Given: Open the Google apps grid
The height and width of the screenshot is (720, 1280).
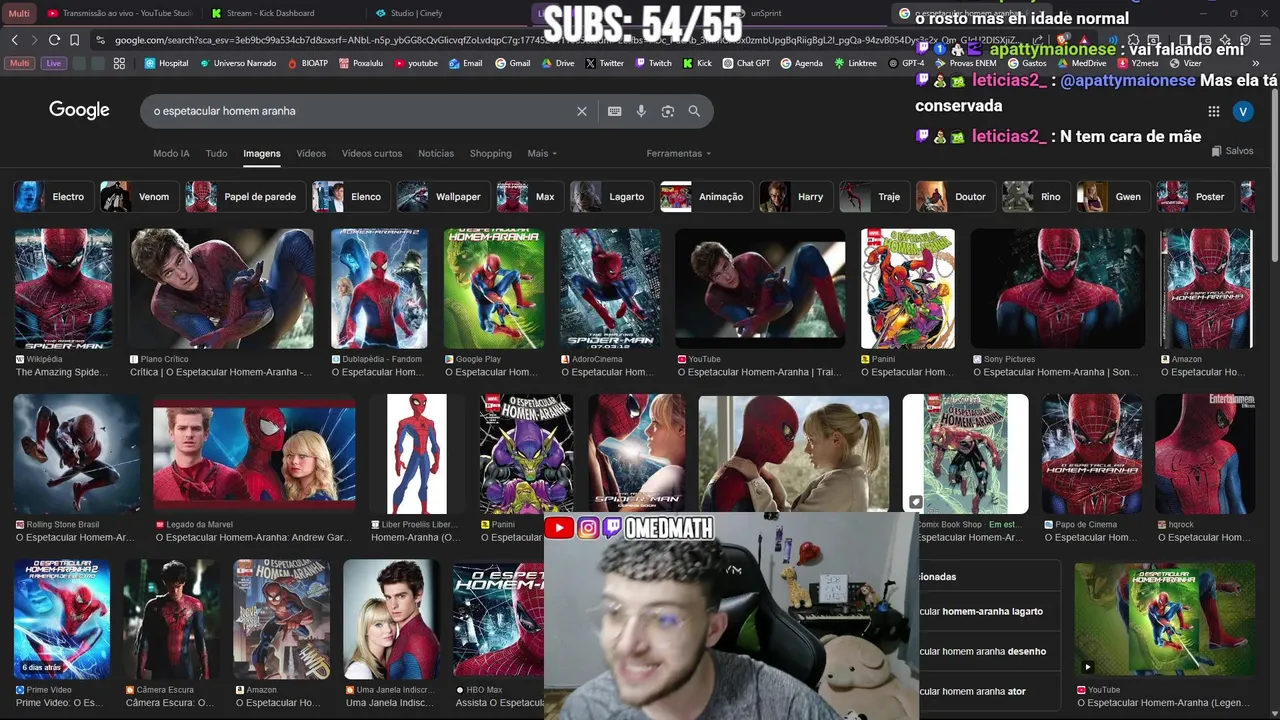Looking at the screenshot, I should tap(1213, 112).
